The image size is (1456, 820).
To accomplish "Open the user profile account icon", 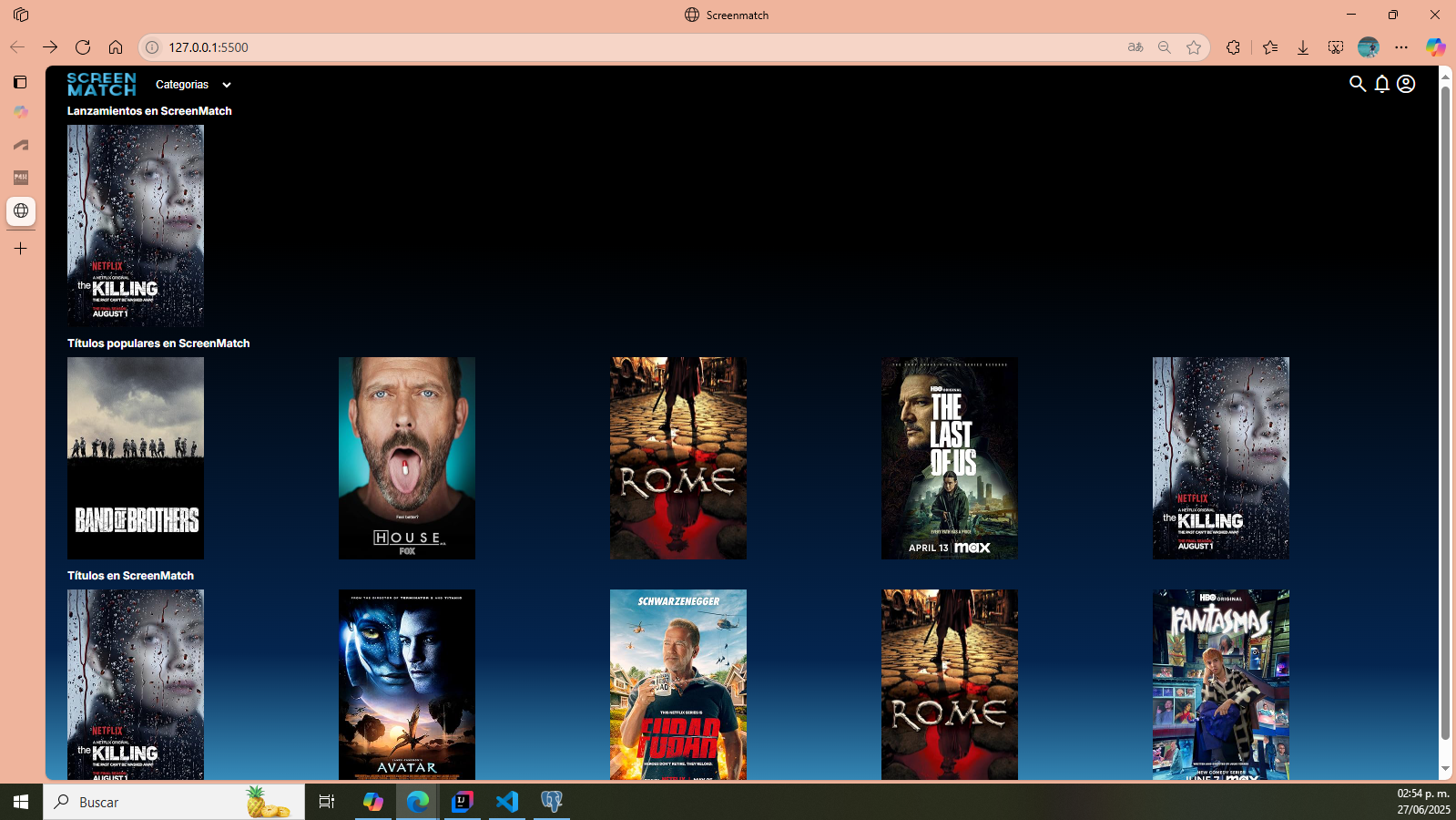I will tap(1406, 84).
